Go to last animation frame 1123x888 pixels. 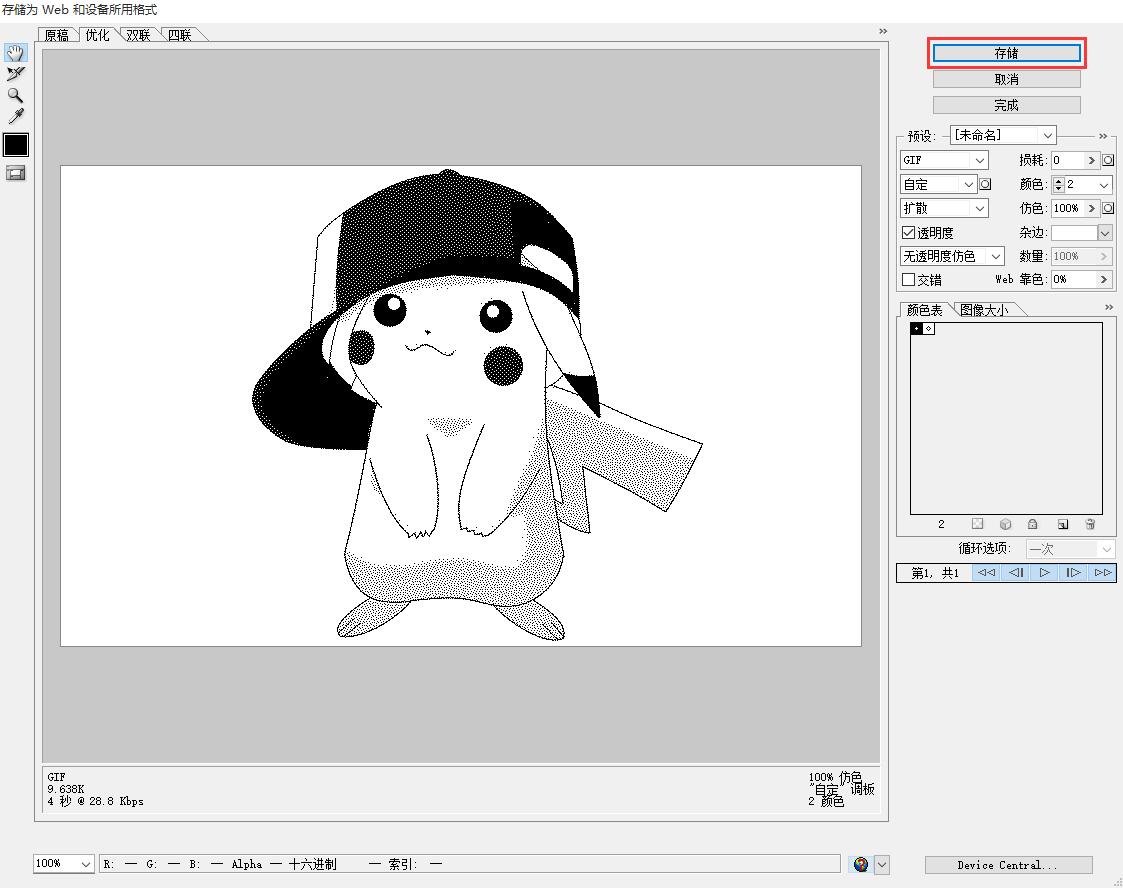coord(1102,572)
